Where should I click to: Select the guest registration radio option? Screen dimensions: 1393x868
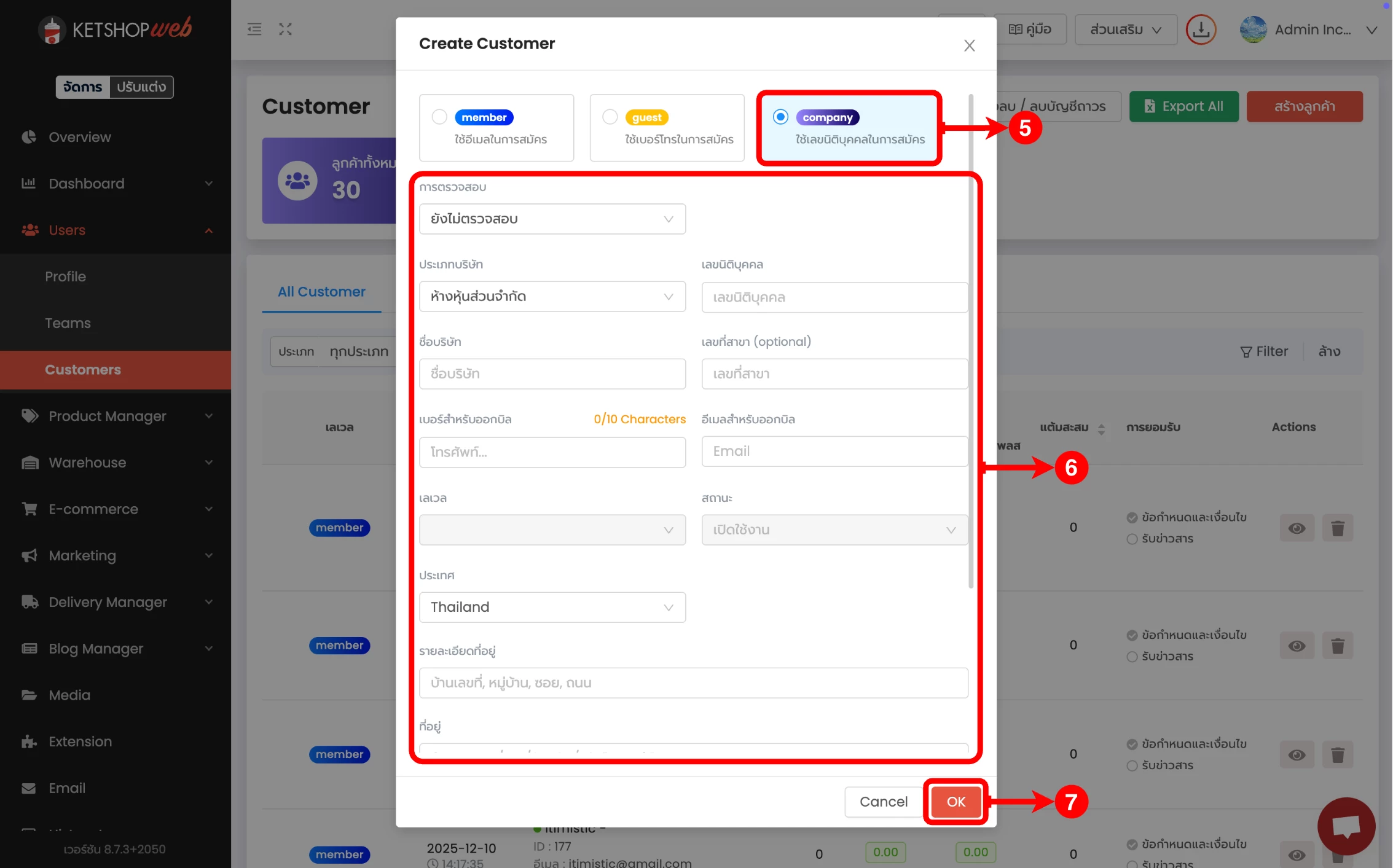[610, 117]
